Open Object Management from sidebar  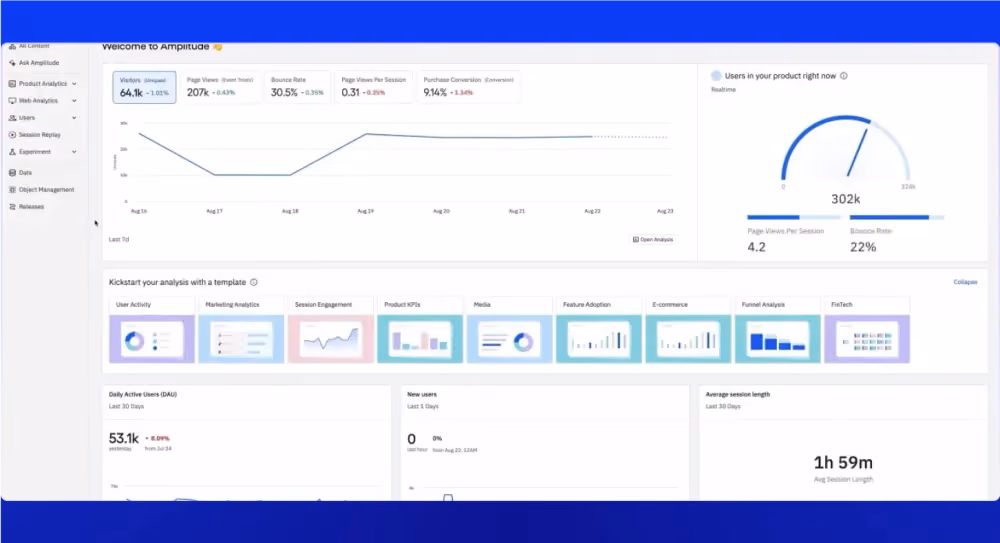(x=47, y=190)
